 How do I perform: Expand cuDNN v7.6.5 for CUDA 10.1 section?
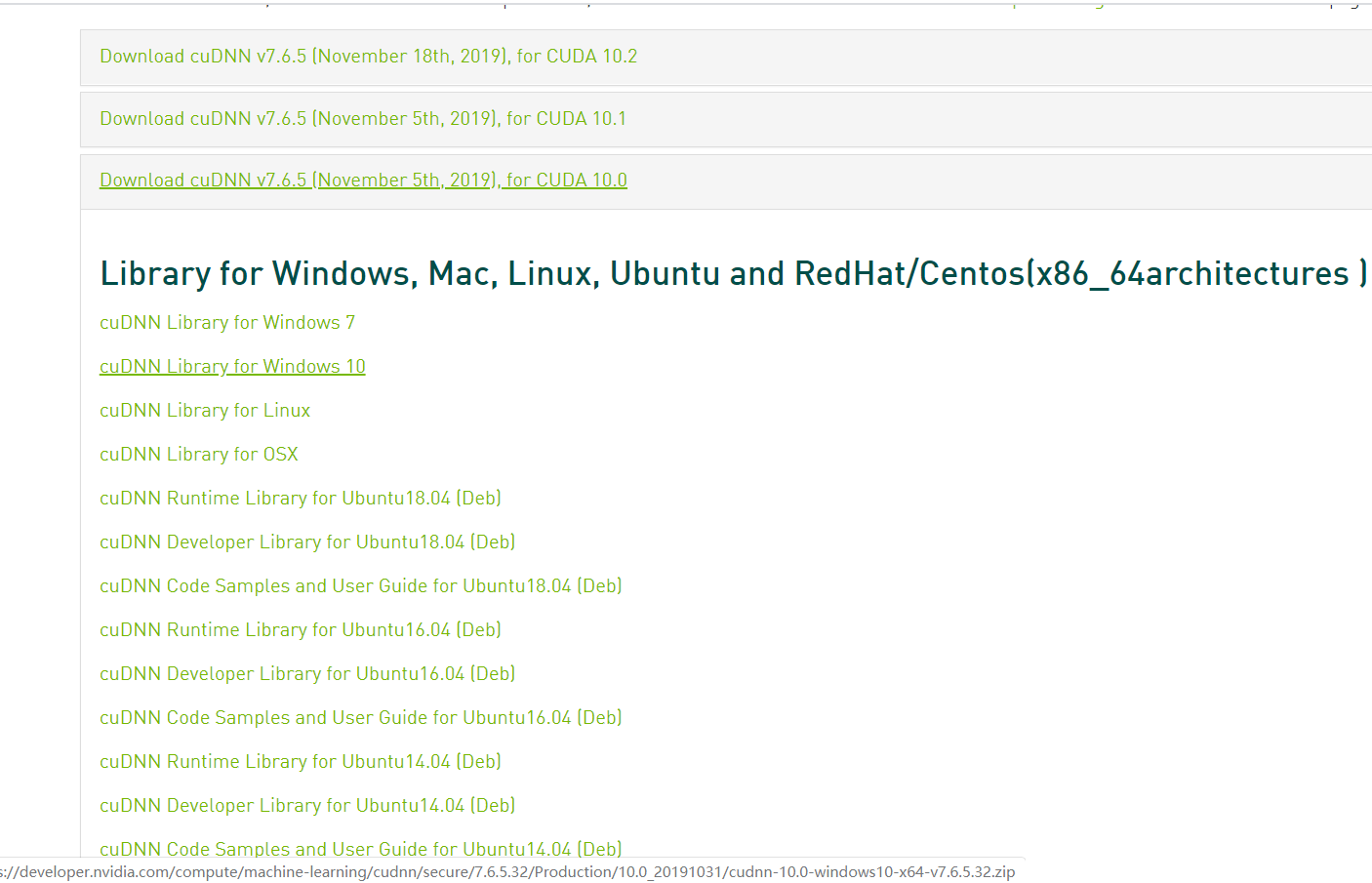[x=363, y=119]
